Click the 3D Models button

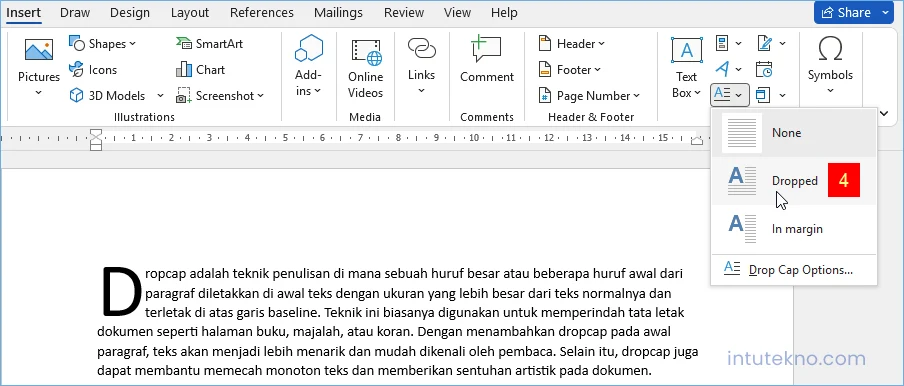point(109,96)
